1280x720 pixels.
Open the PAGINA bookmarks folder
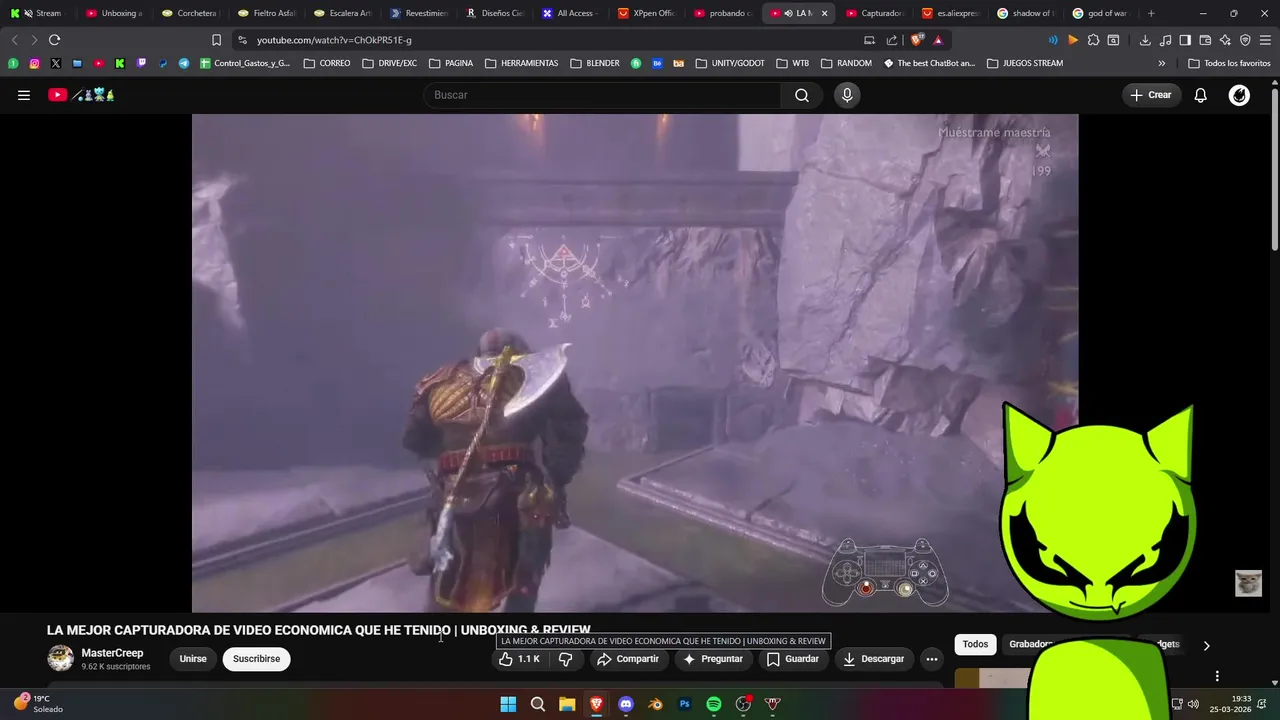coord(450,63)
